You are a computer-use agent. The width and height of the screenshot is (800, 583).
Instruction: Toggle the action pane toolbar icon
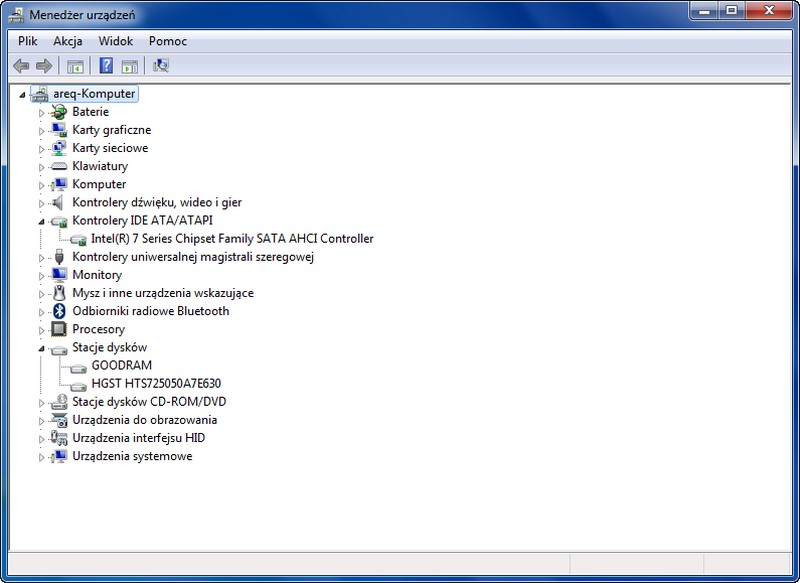[129, 66]
